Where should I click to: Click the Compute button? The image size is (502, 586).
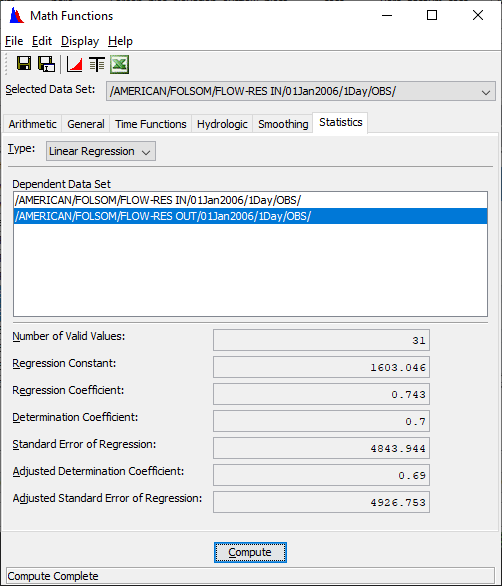point(250,552)
